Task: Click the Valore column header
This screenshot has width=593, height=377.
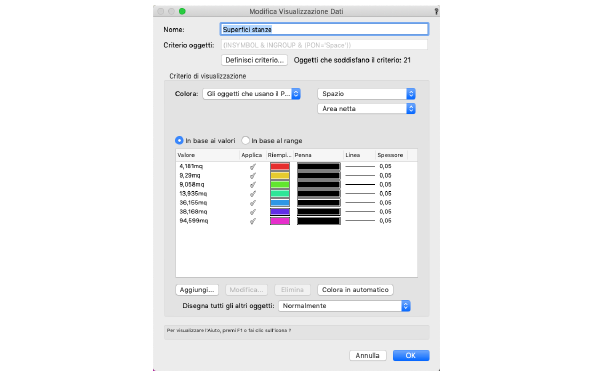Action: [x=208, y=155]
